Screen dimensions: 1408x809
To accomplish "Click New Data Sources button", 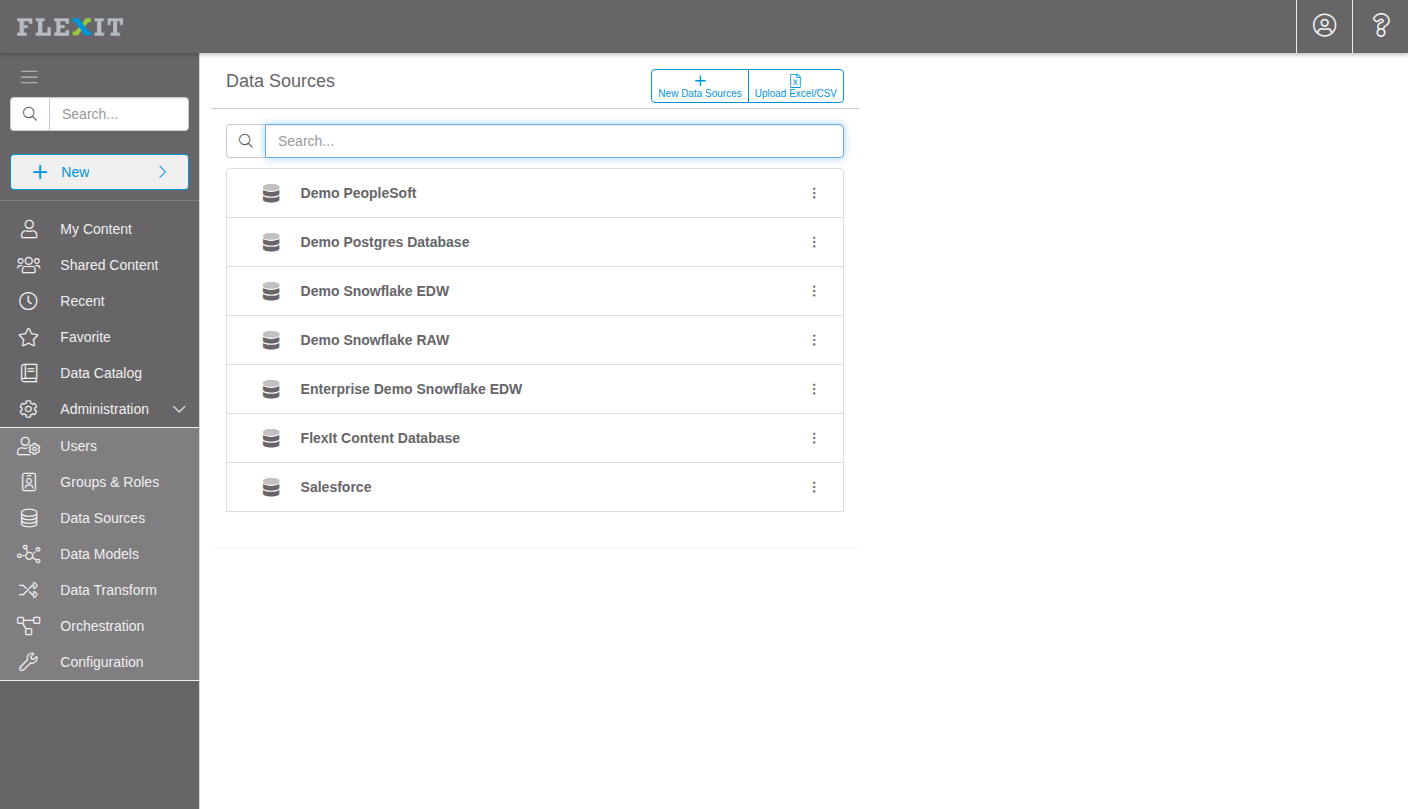I will click(x=700, y=86).
